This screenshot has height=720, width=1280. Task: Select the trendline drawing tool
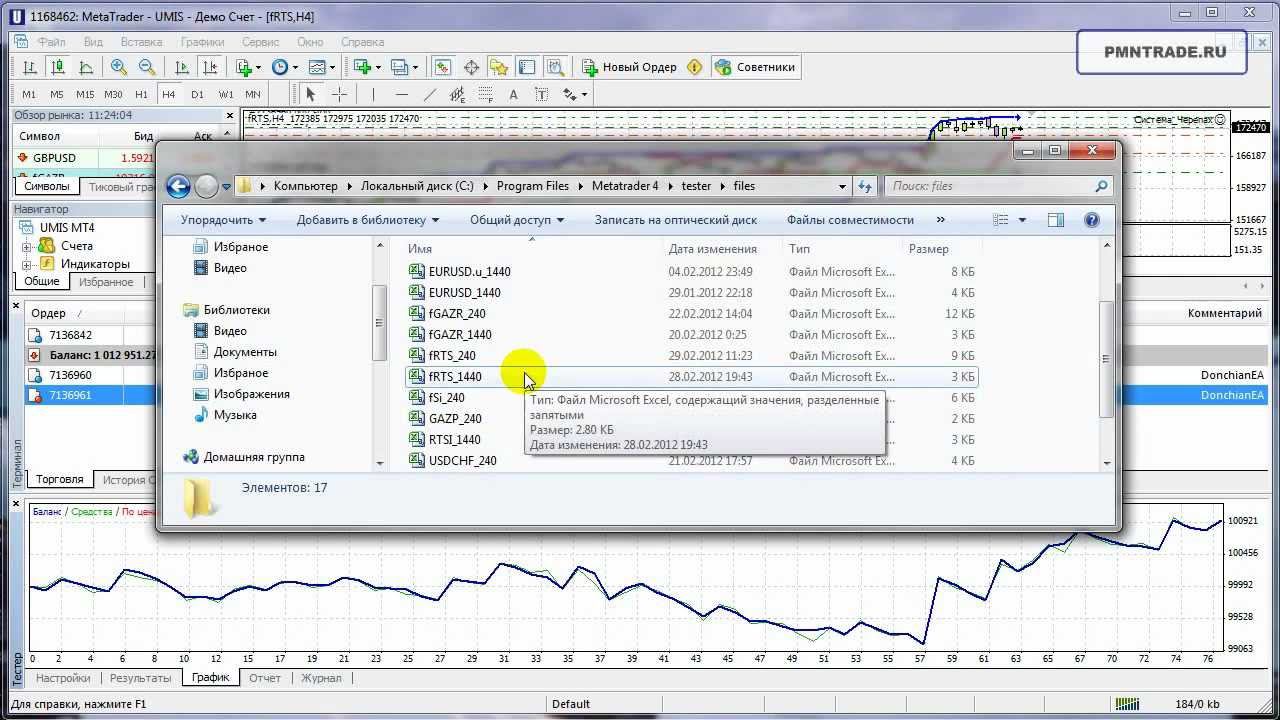pos(430,94)
